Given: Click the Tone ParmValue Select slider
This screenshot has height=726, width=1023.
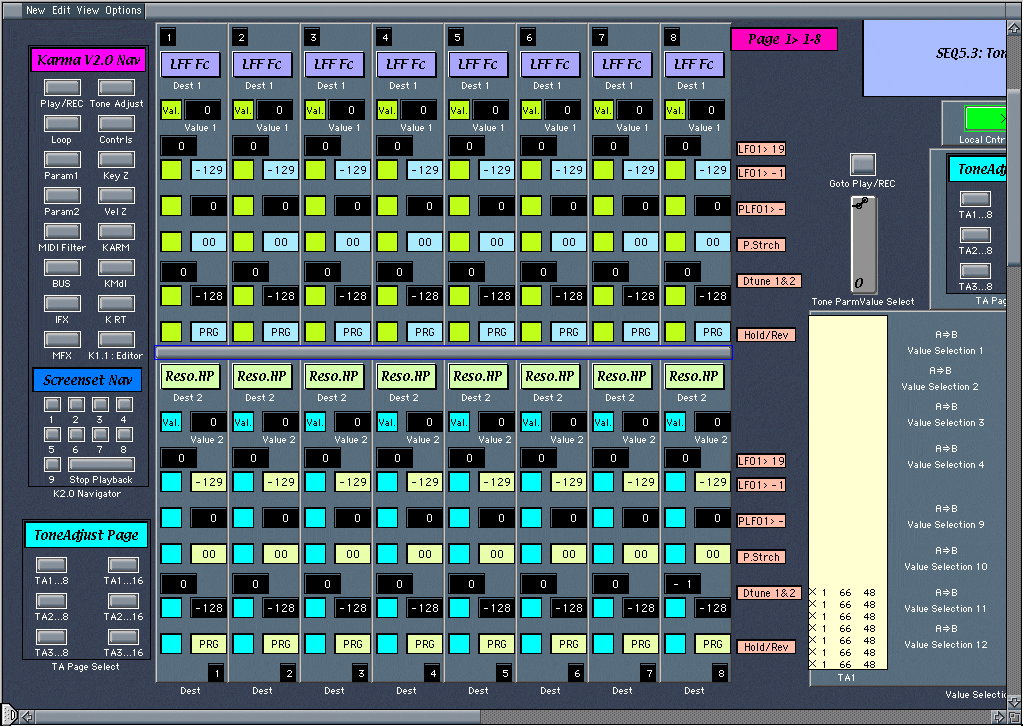Looking at the screenshot, I should click(862, 243).
